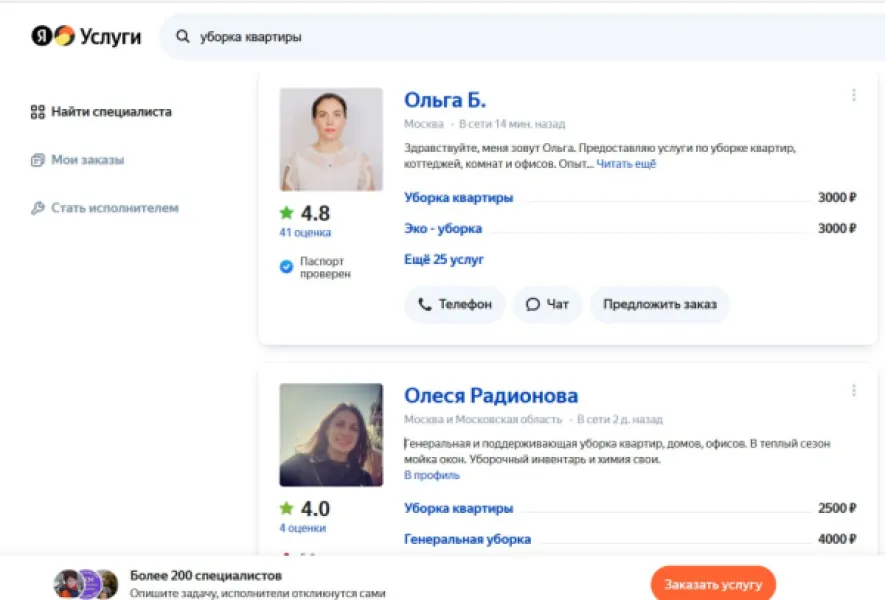Click Олеся's 4.0 rating star icon
The width and height of the screenshot is (885, 600).
(x=287, y=508)
